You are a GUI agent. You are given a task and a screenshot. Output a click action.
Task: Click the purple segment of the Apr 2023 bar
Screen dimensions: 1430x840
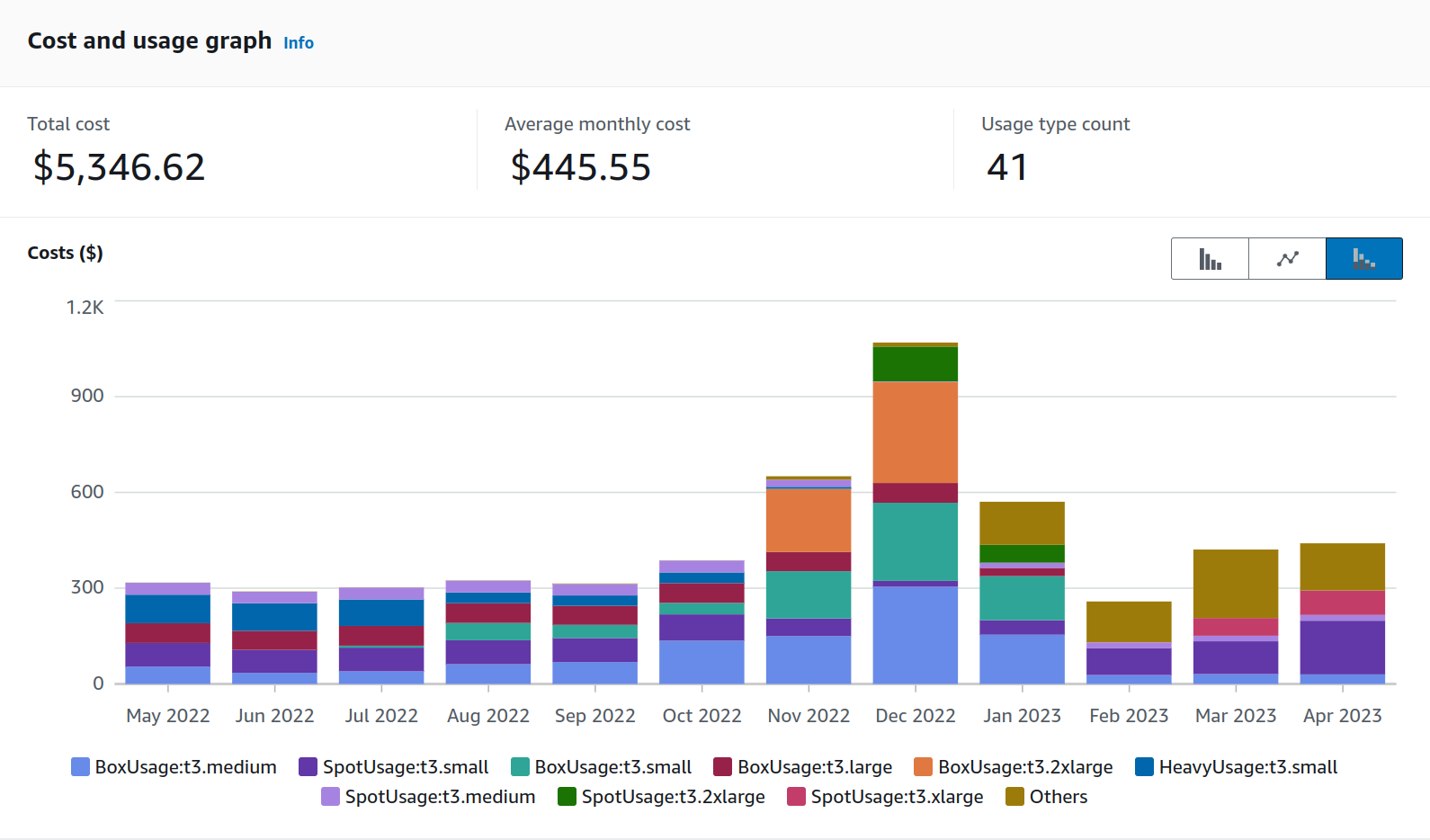[1342, 648]
